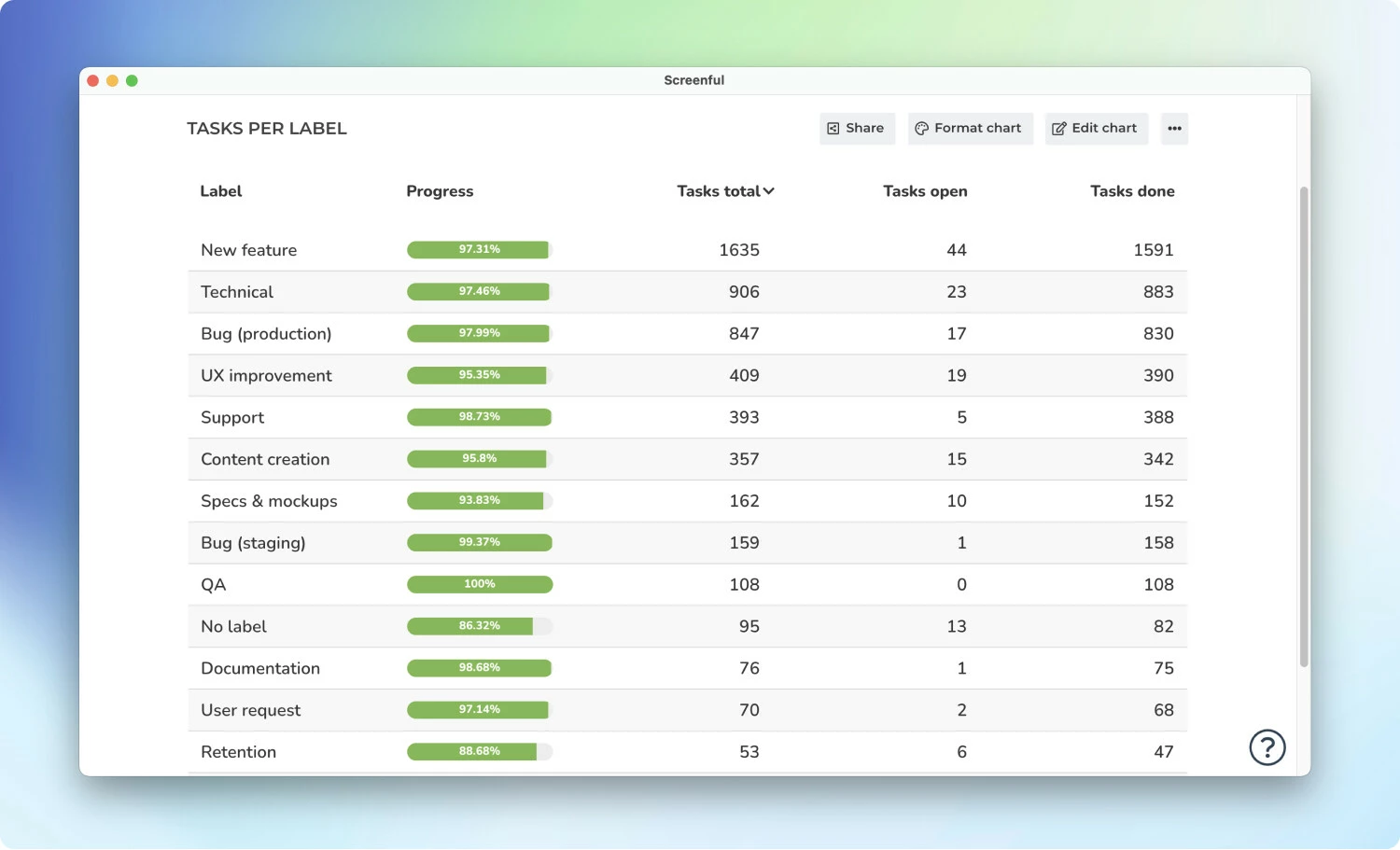
Task: Click the Edit chart button label
Action: (1104, 128)
